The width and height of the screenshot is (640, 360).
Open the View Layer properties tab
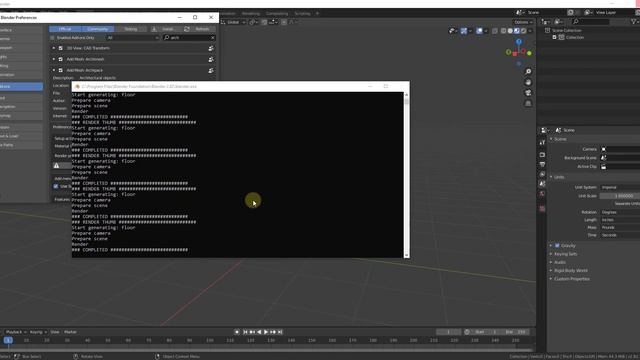pos(542,174)
